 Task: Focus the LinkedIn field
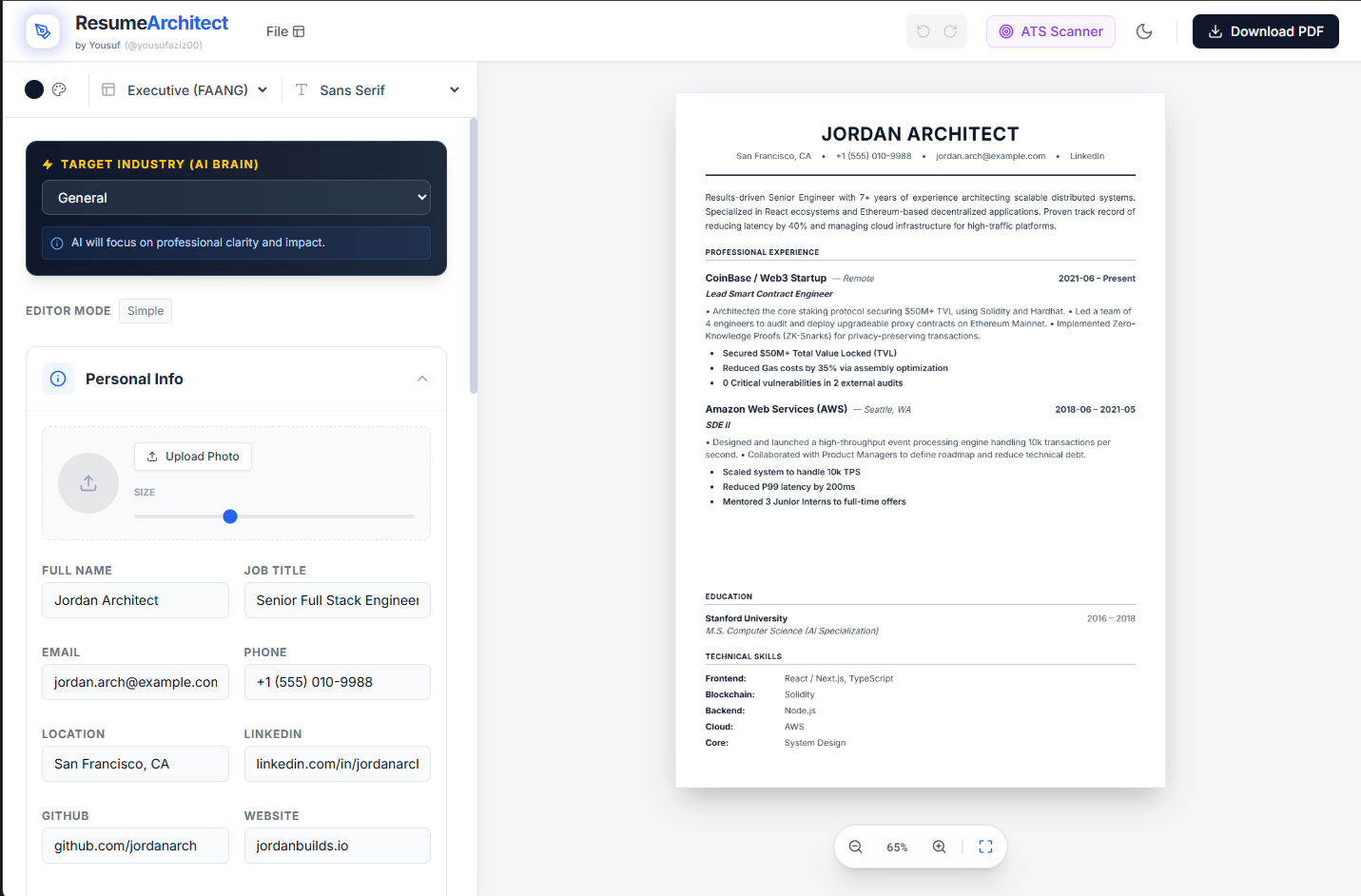click(338, 764)
